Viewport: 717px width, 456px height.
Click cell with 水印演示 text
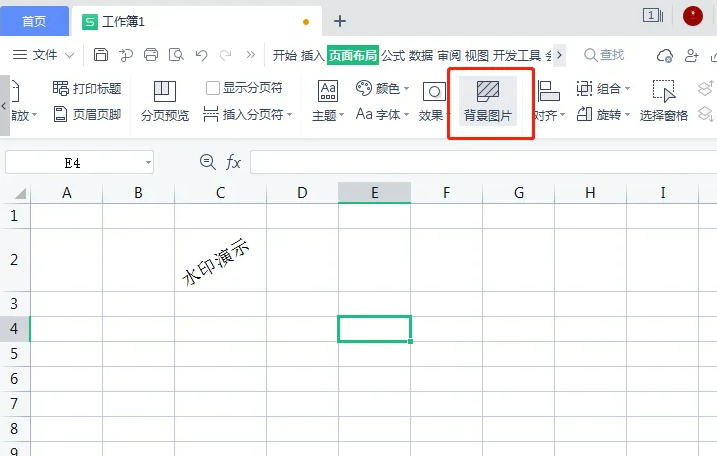coord(220,260)
